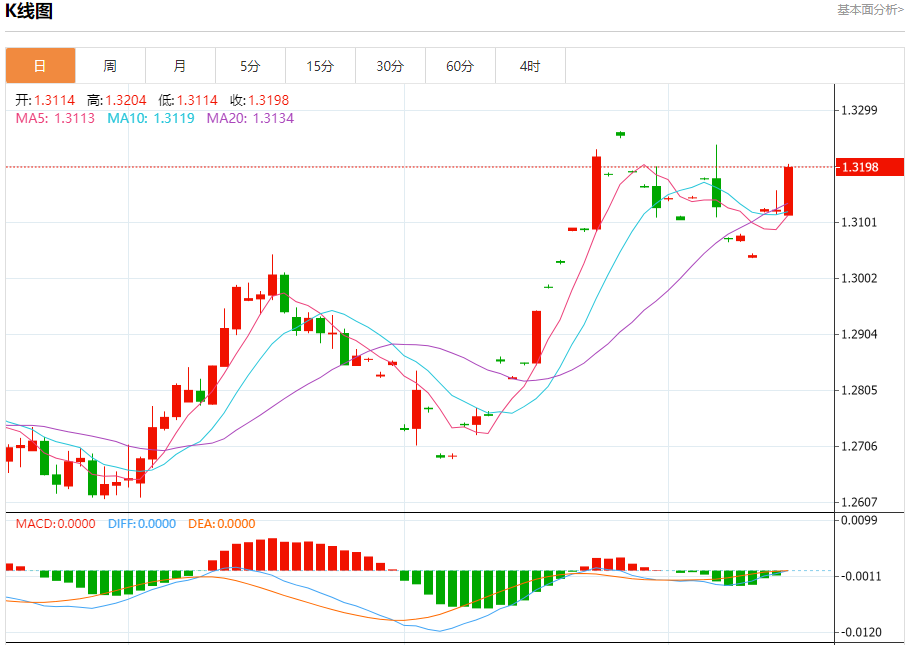Open the 4时 interval tab
911x645 pixels.
pyautogui.click(x=530, y=66)
